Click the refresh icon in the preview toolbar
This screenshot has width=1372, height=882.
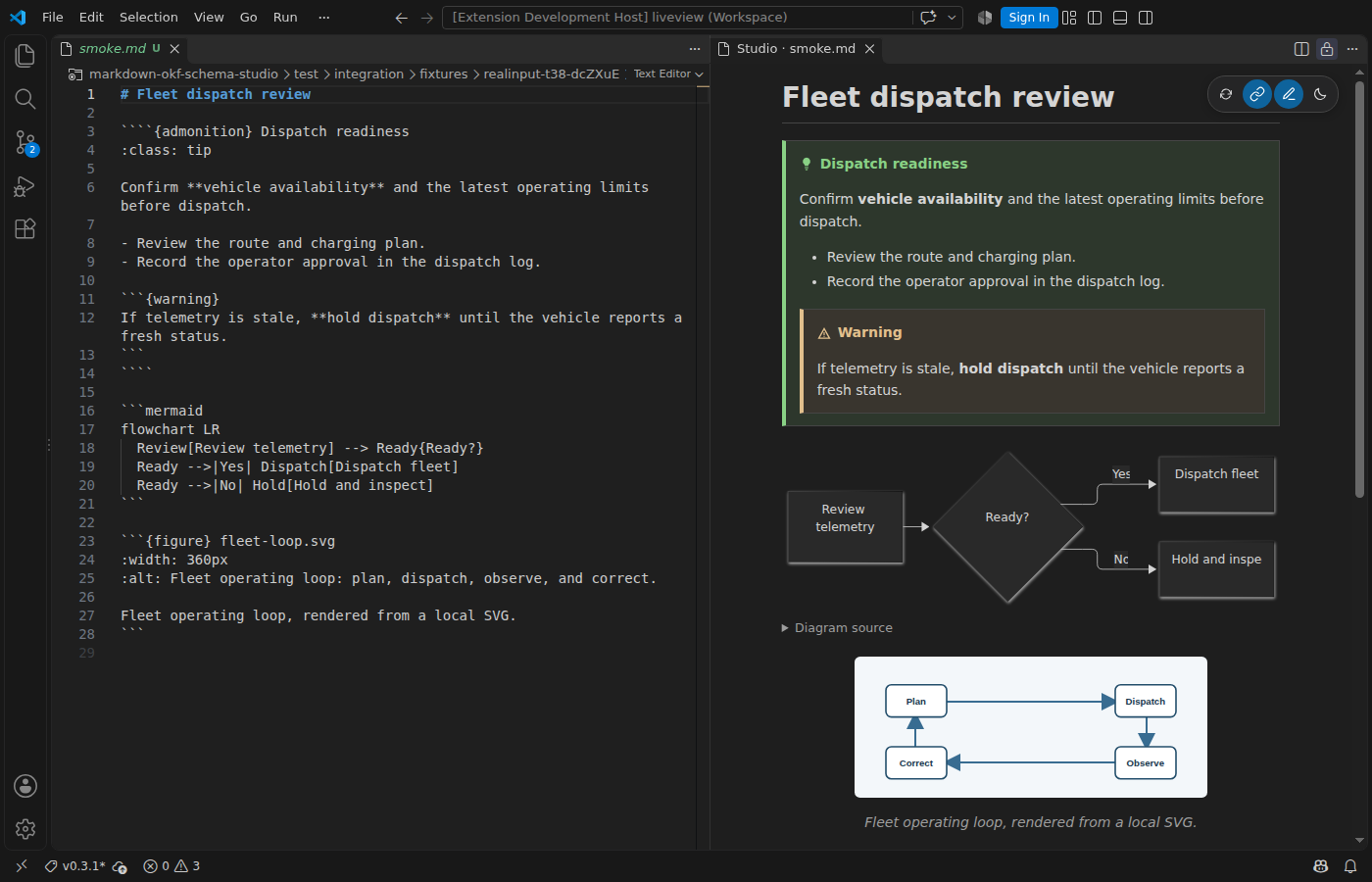[x=1226, y=94]
